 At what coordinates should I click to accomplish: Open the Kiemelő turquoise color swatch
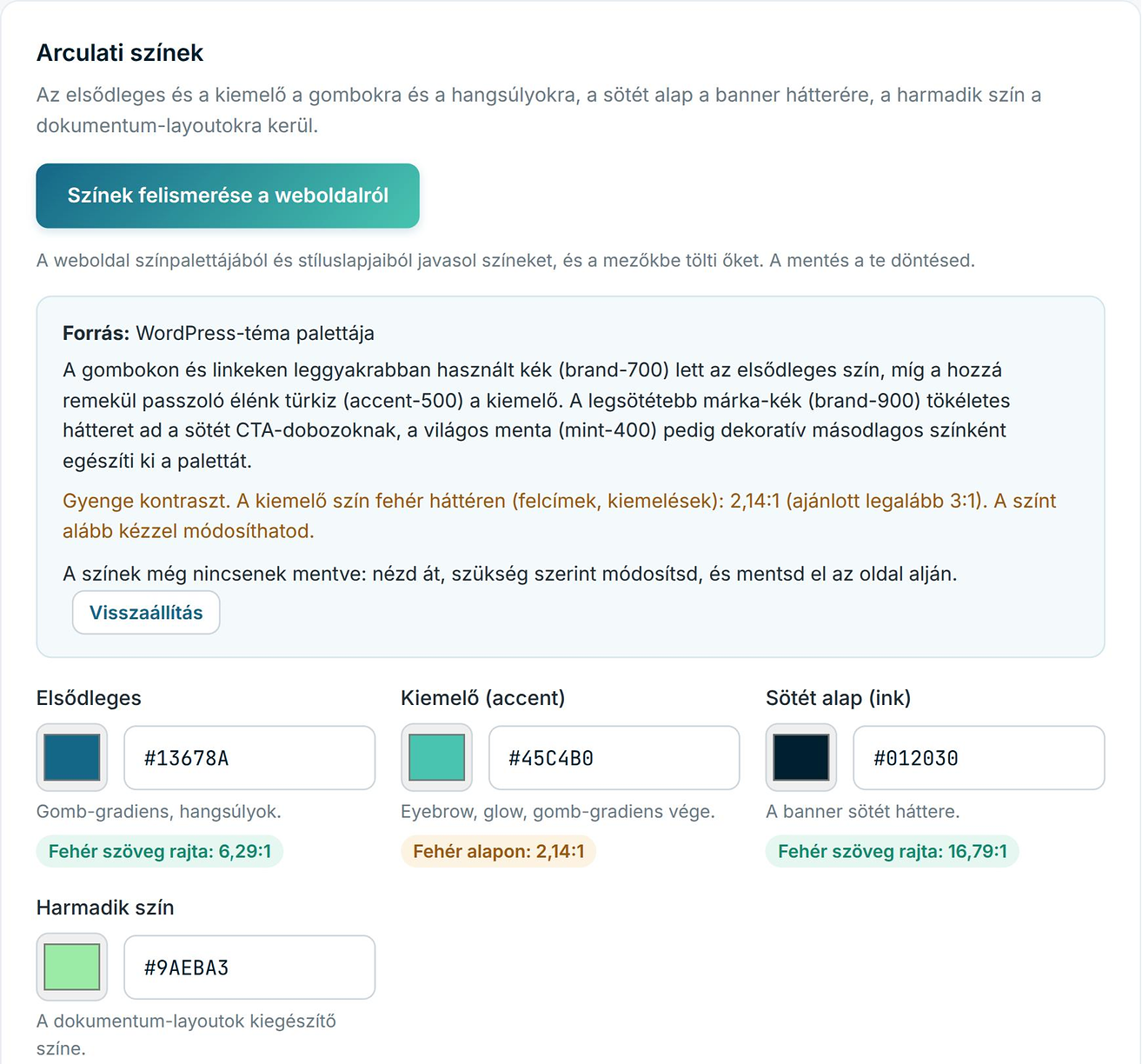pyautogui.click(x=436, y=757)
